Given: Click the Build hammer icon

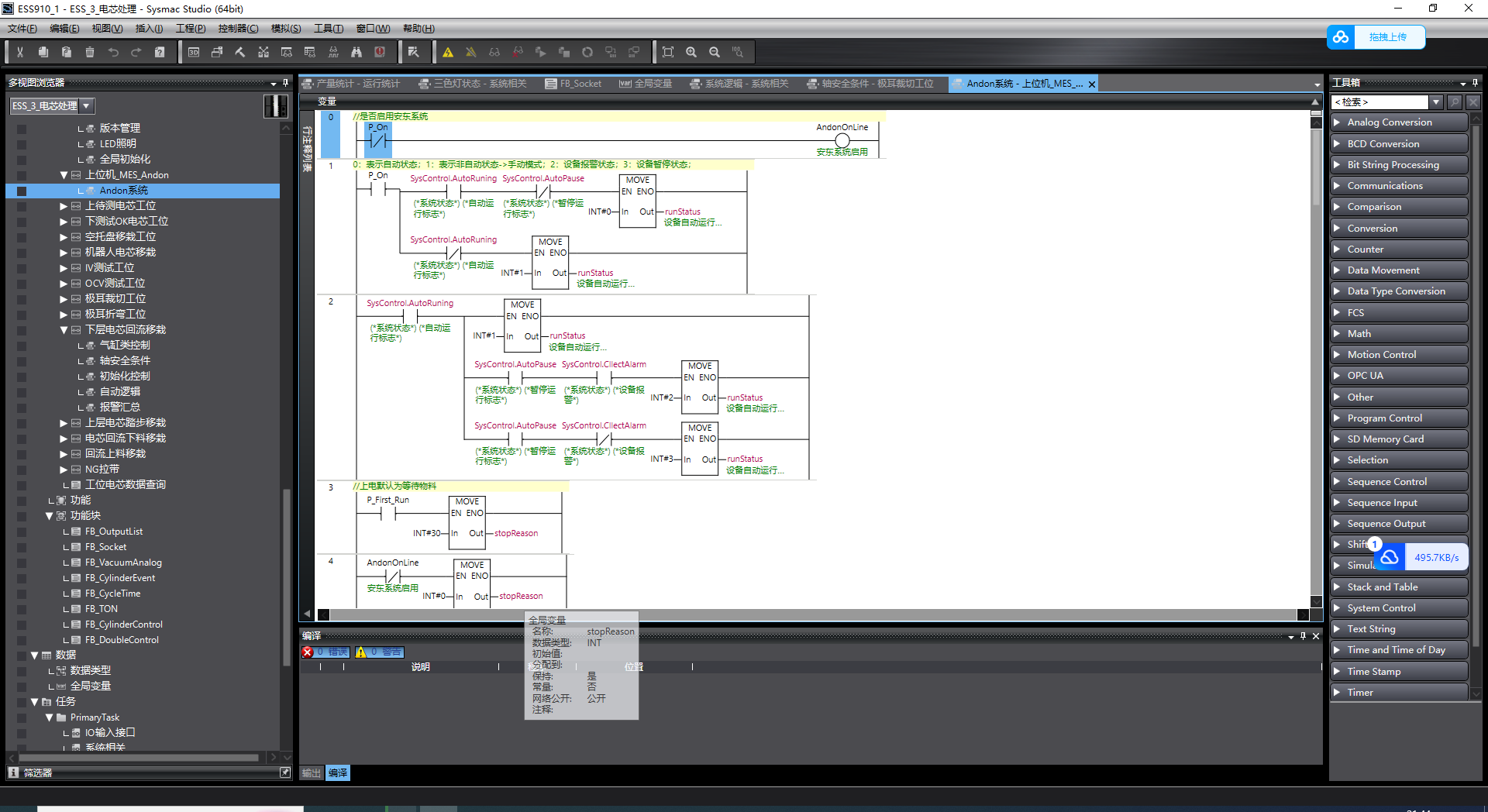Looking at the screenshot, I should click(x=240, y=52).
